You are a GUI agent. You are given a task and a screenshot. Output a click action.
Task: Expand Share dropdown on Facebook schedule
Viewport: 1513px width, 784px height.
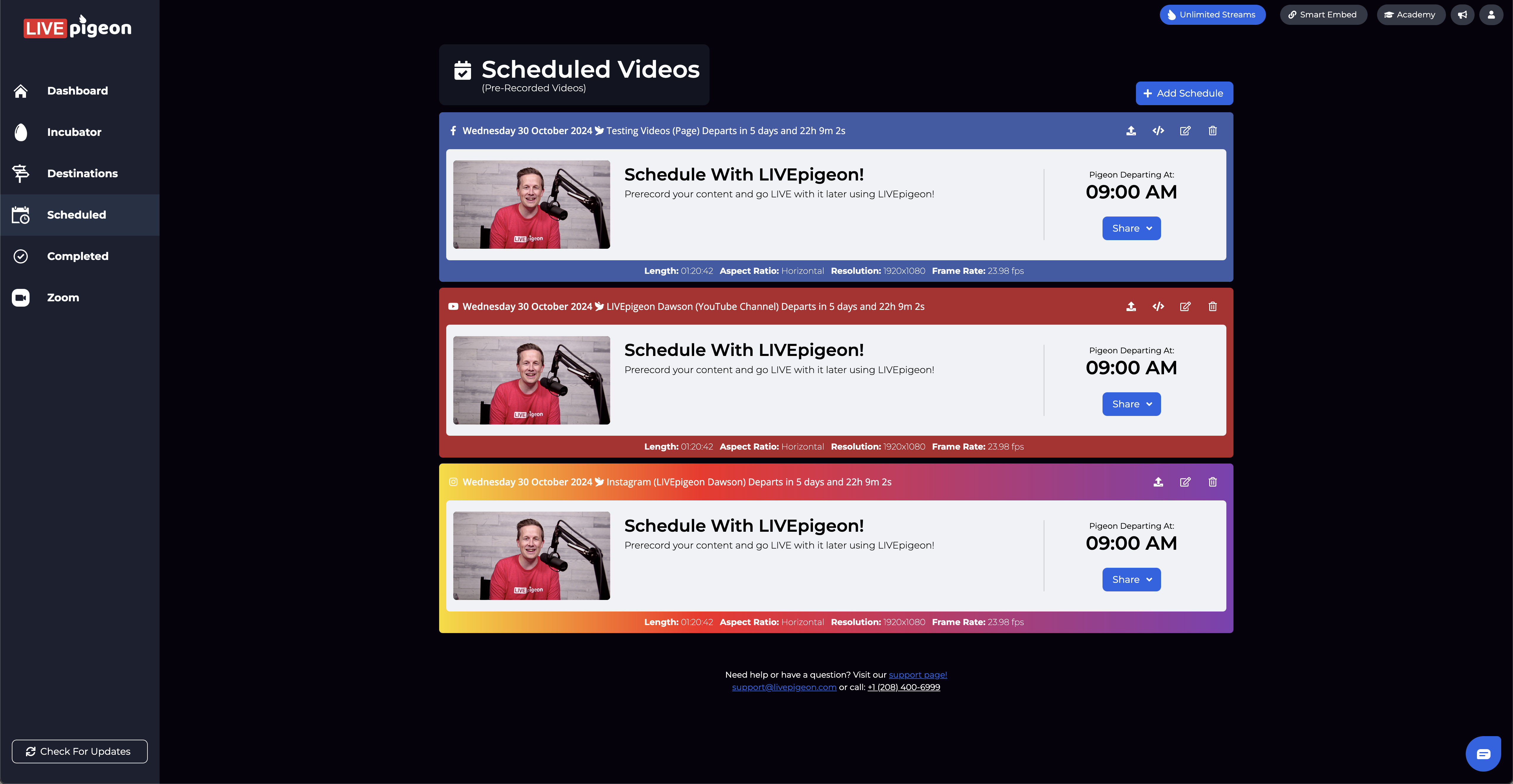(x=1131, y=228)
